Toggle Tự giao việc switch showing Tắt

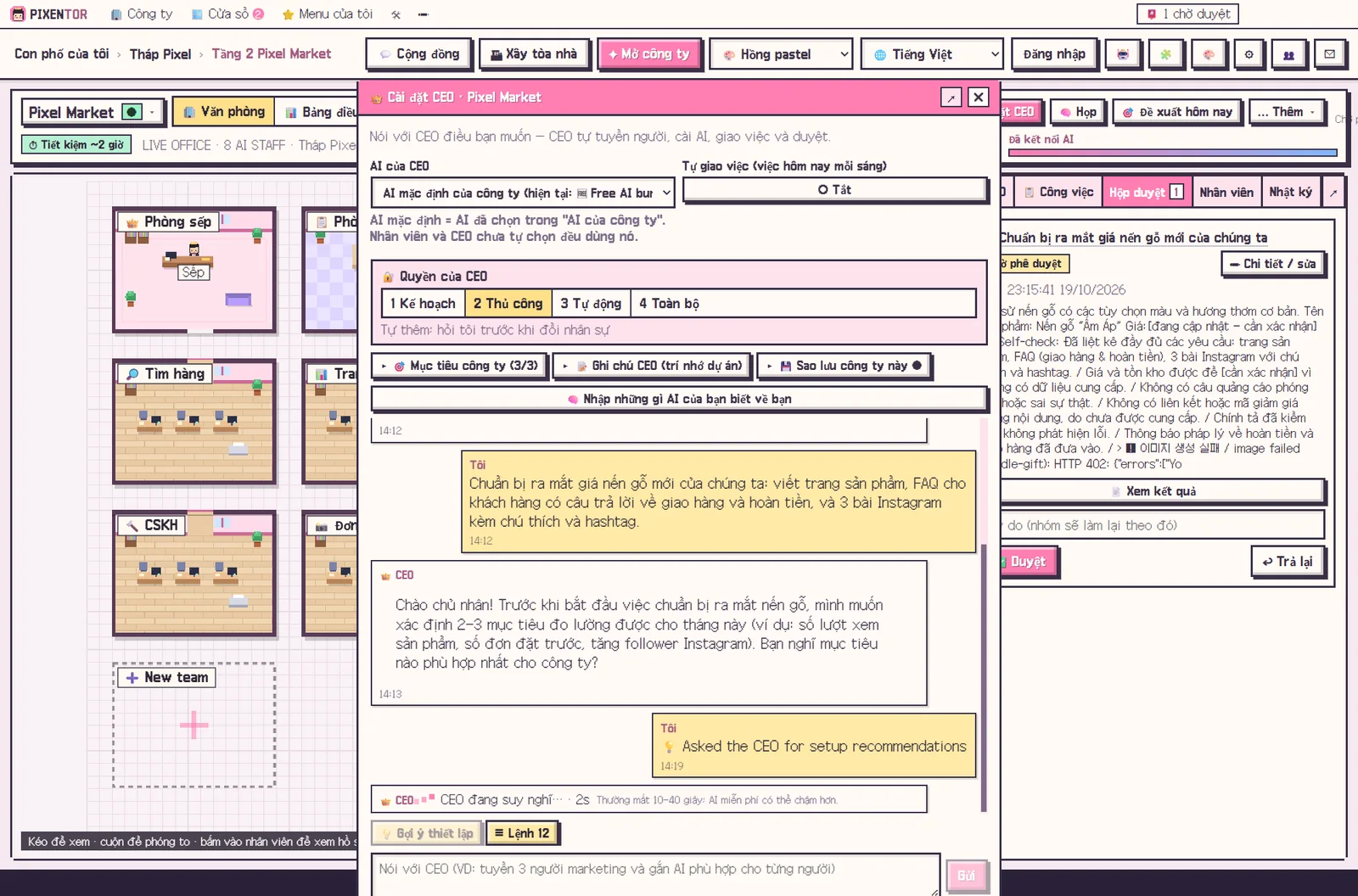coord(835,190)
